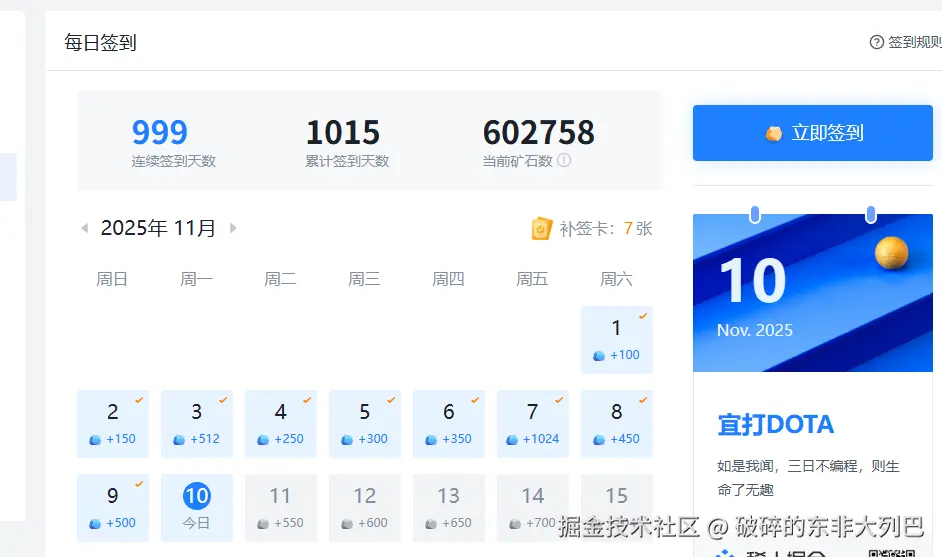Select calendar day 11 with +550
This screenshot has width=942, height=557.
(281, 508)
